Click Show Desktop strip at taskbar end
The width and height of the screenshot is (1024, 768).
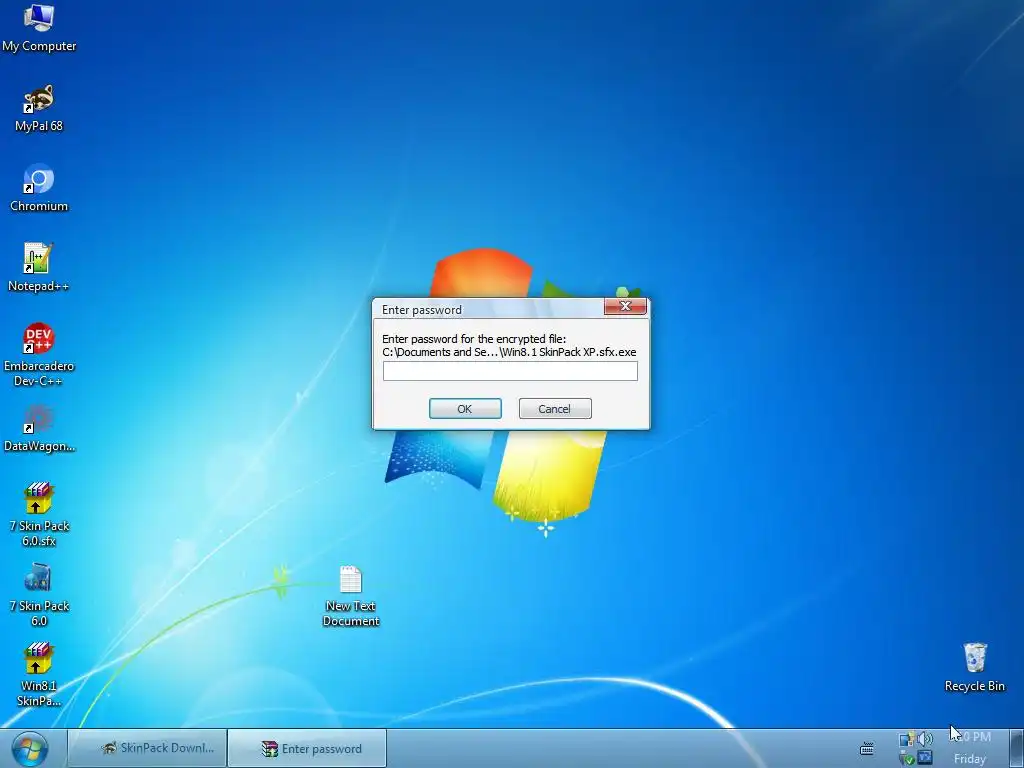pos(1016,749)
